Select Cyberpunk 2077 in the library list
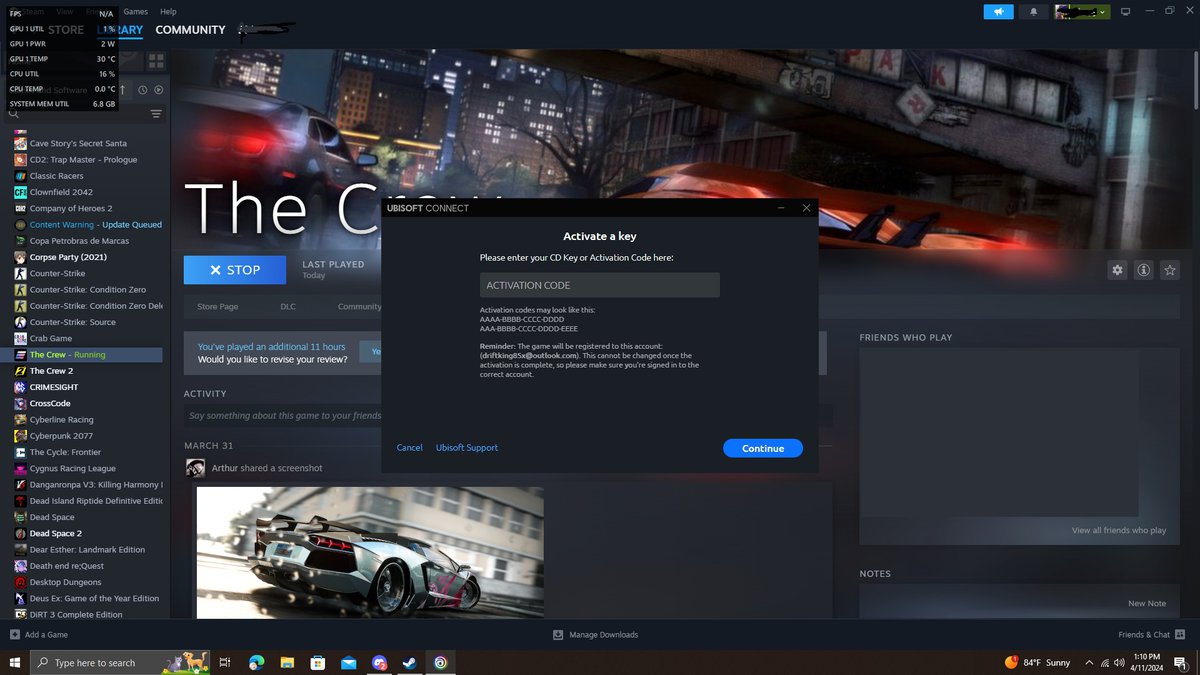Image resolution: width=1200 pixels, height=675 pixels. coord(61,436)
